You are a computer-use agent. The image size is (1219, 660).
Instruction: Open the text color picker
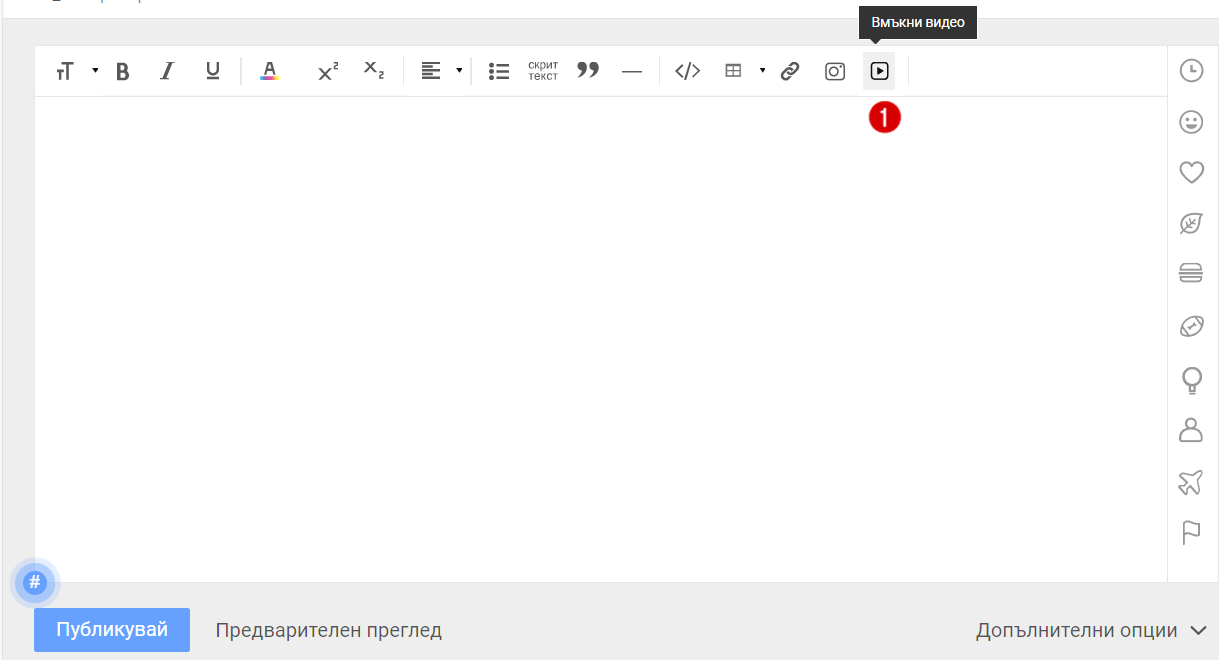[x=269, y=71]
